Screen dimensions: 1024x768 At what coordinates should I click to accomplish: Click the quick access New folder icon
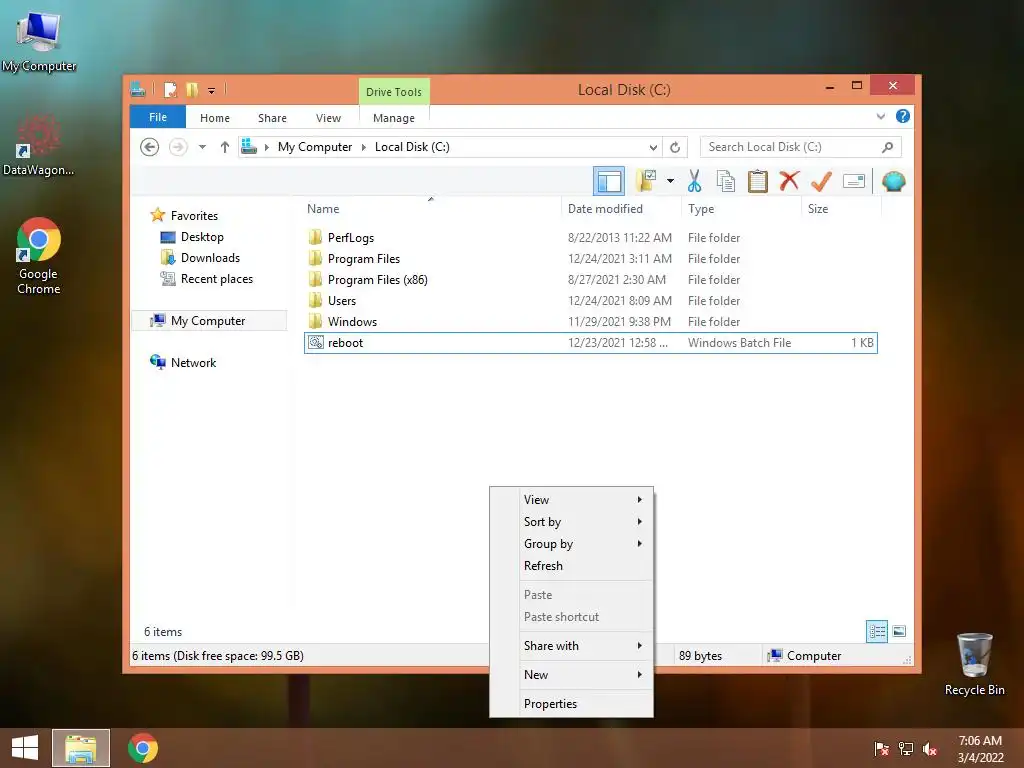point(191,89)
